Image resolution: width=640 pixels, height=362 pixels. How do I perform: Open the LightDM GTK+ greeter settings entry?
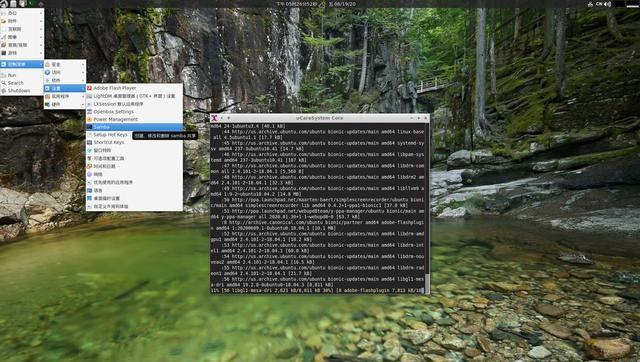coord(134,96)
